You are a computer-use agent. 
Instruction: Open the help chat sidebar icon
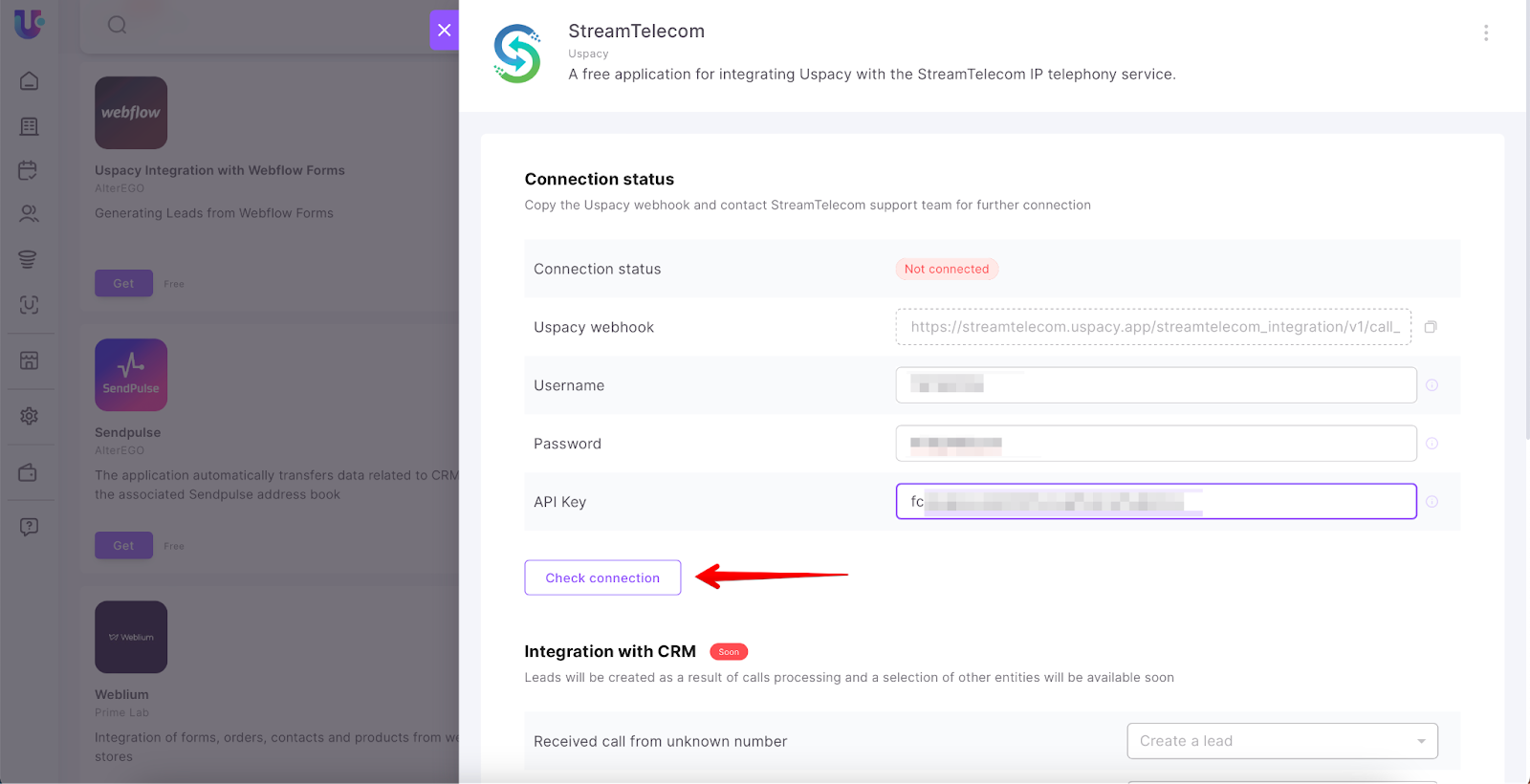(29, 527)
